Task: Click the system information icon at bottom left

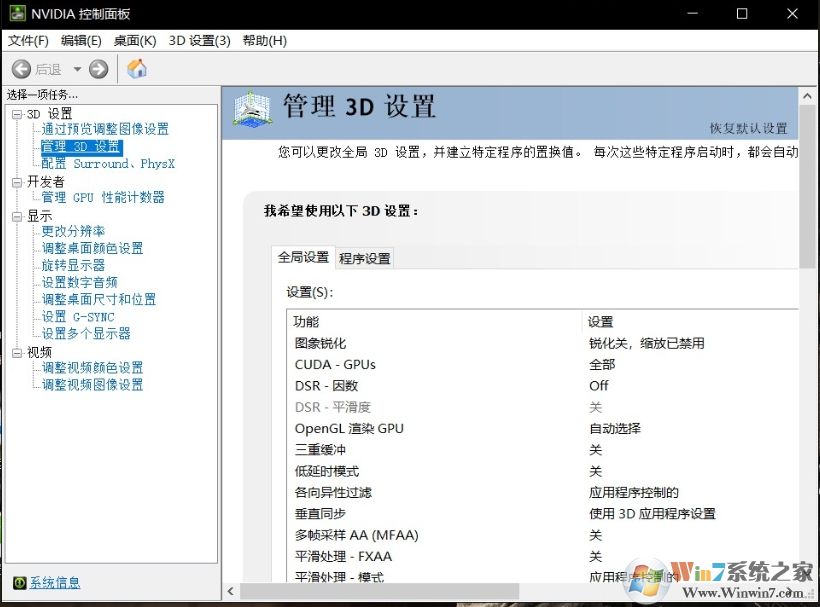Action: 21,582
